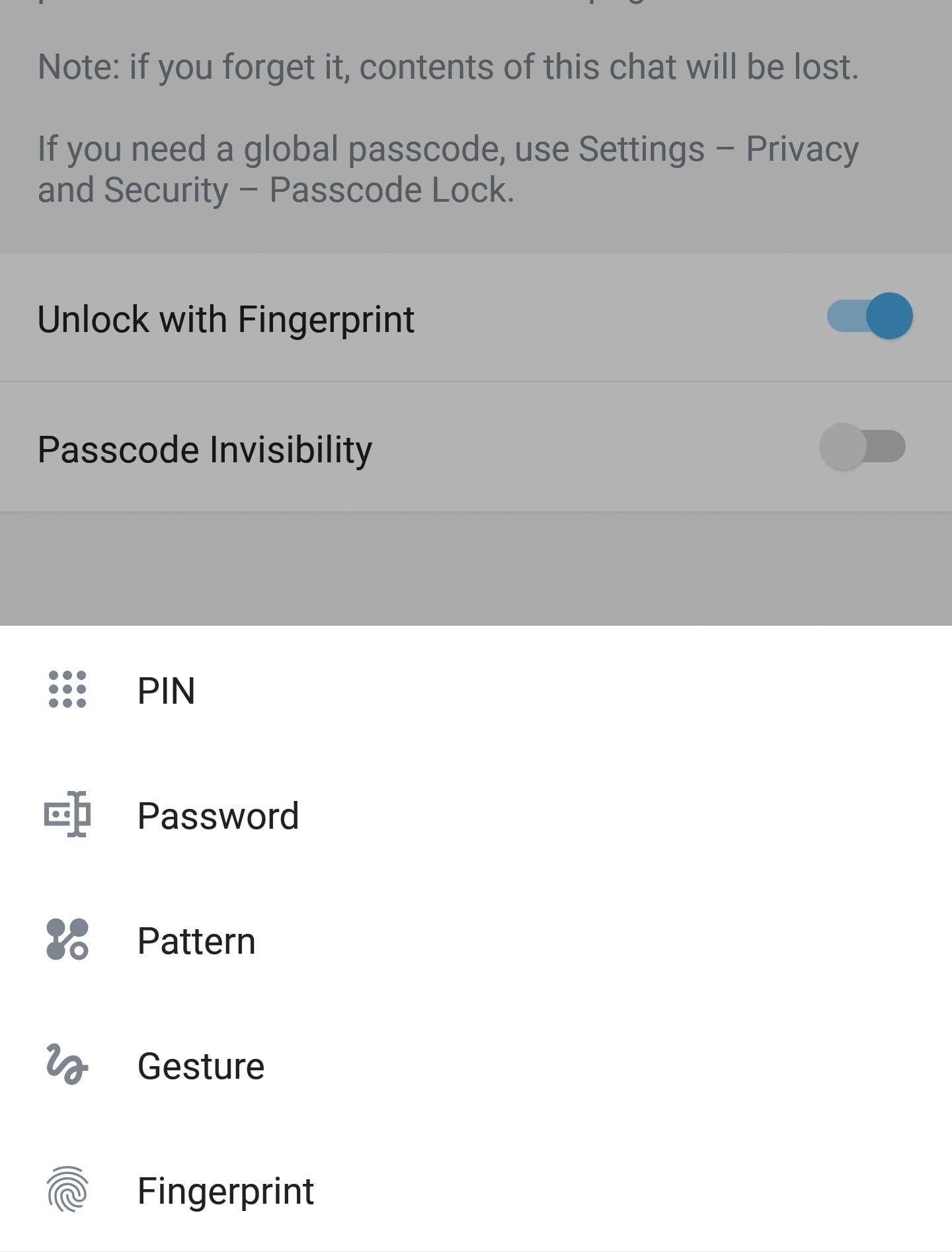Tap the Password text field icon

[67, 814]
